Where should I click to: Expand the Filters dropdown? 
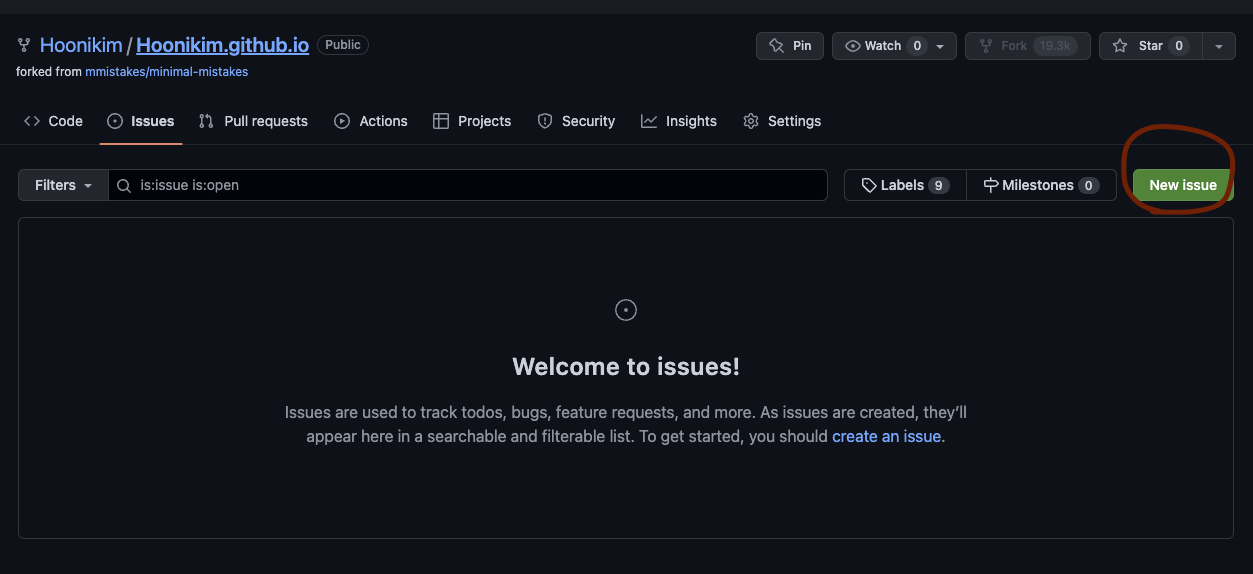pyautogui.click(x=63, y=185)
